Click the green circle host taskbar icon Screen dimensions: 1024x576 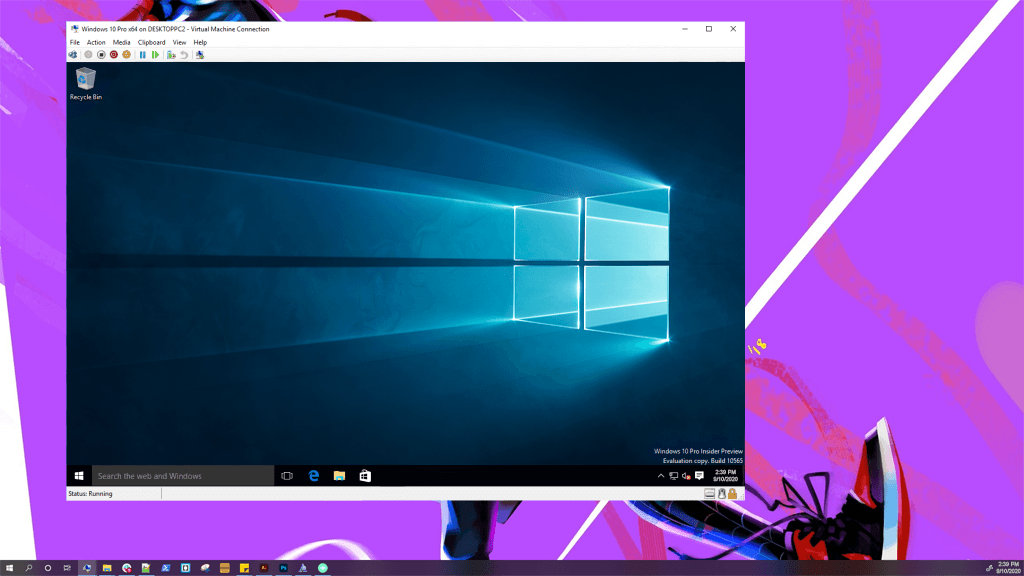tap(323, 568)
